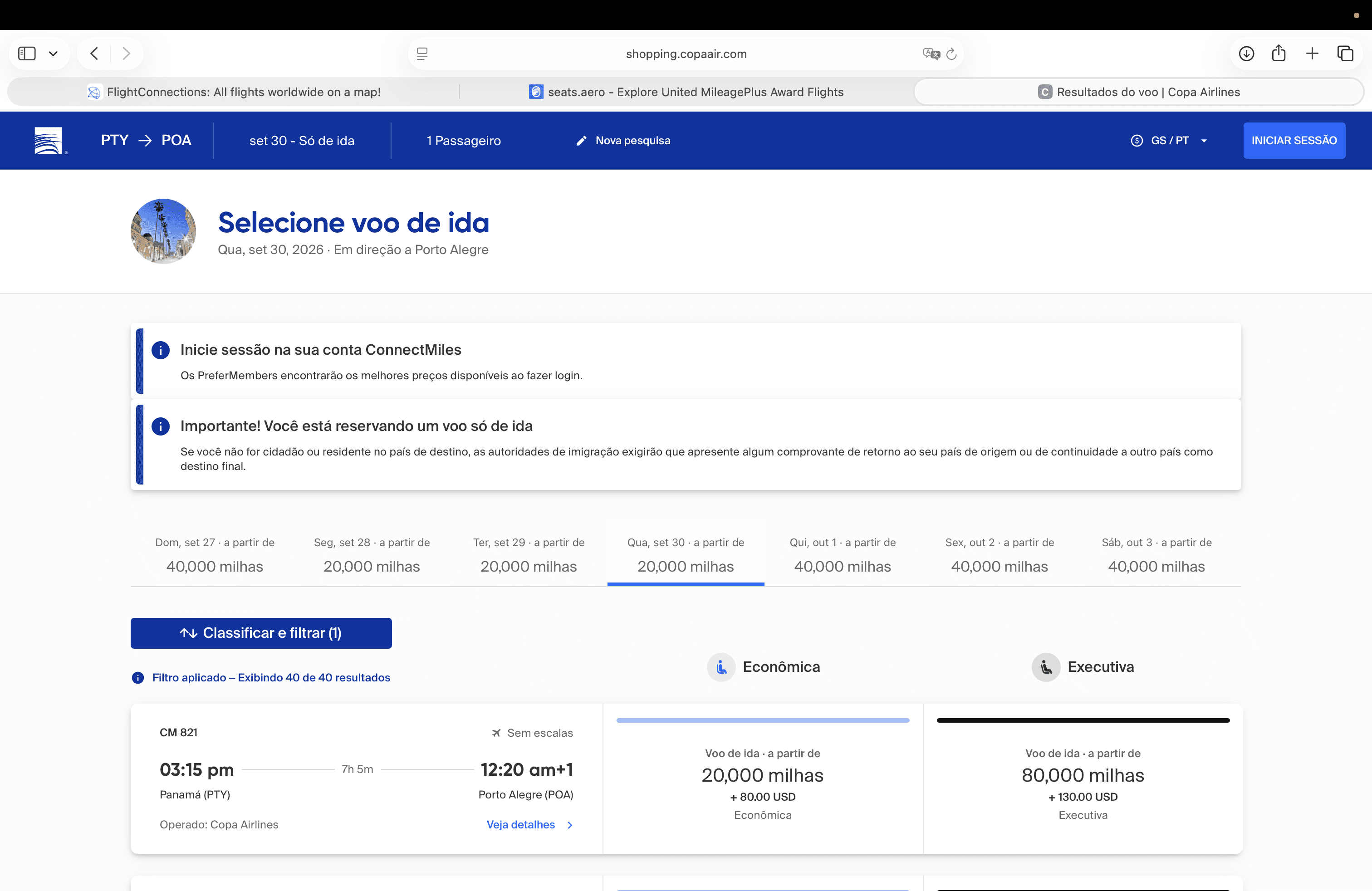Select the Sex, out 2 date tab
Viewport: 1372px width, 891px height.
point(1000,555)
